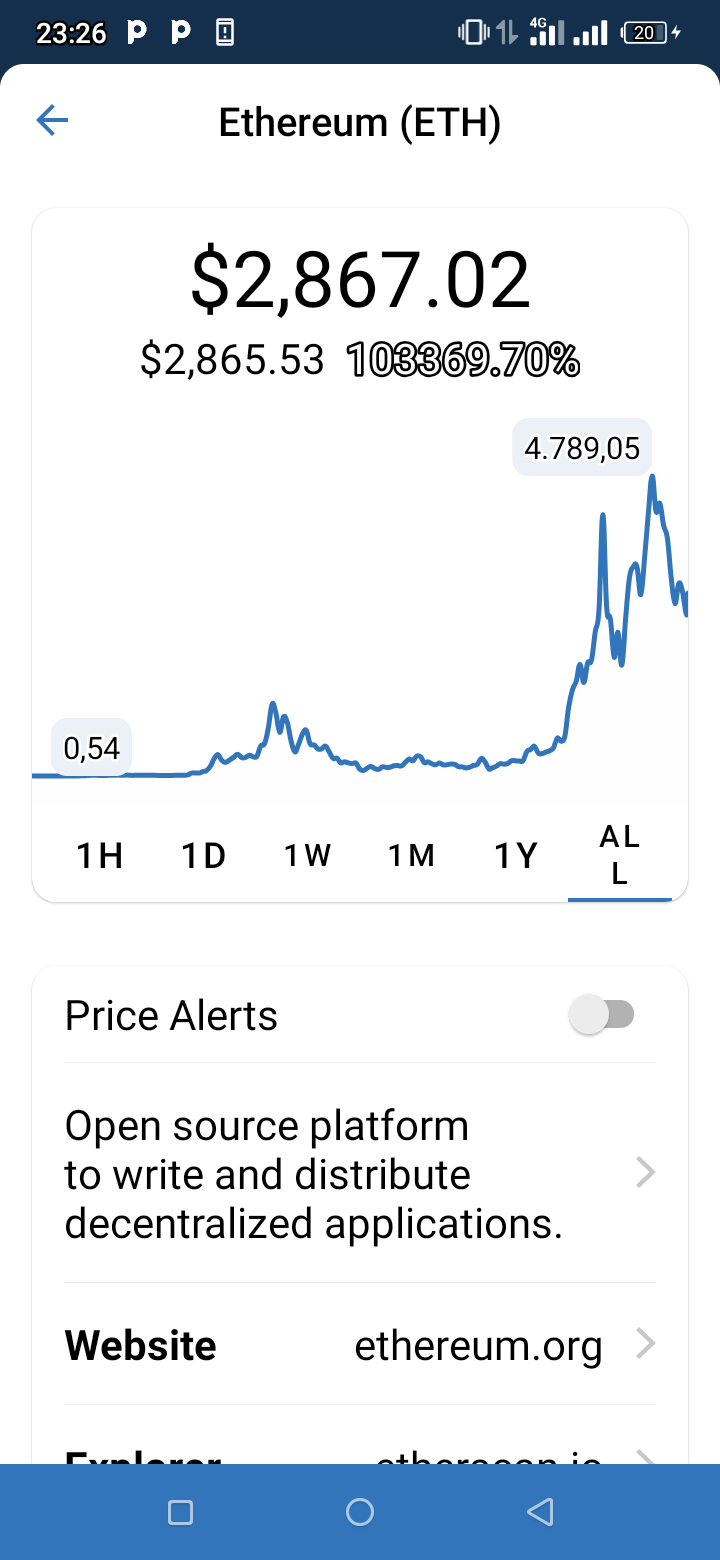Expand the description row chevron
The image size is (720, 1560).
tap(646, 1172)
